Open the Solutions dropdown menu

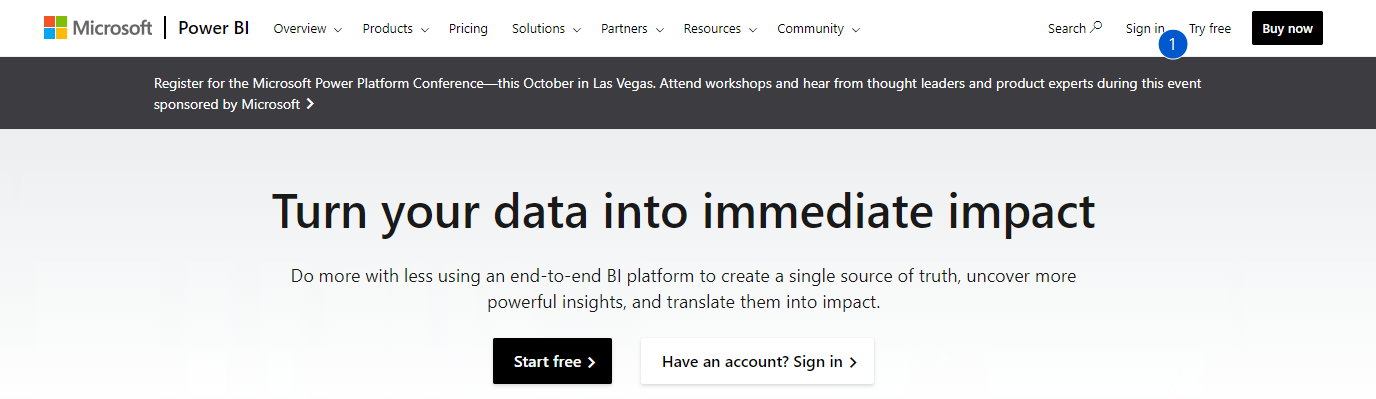pos(546,28)
